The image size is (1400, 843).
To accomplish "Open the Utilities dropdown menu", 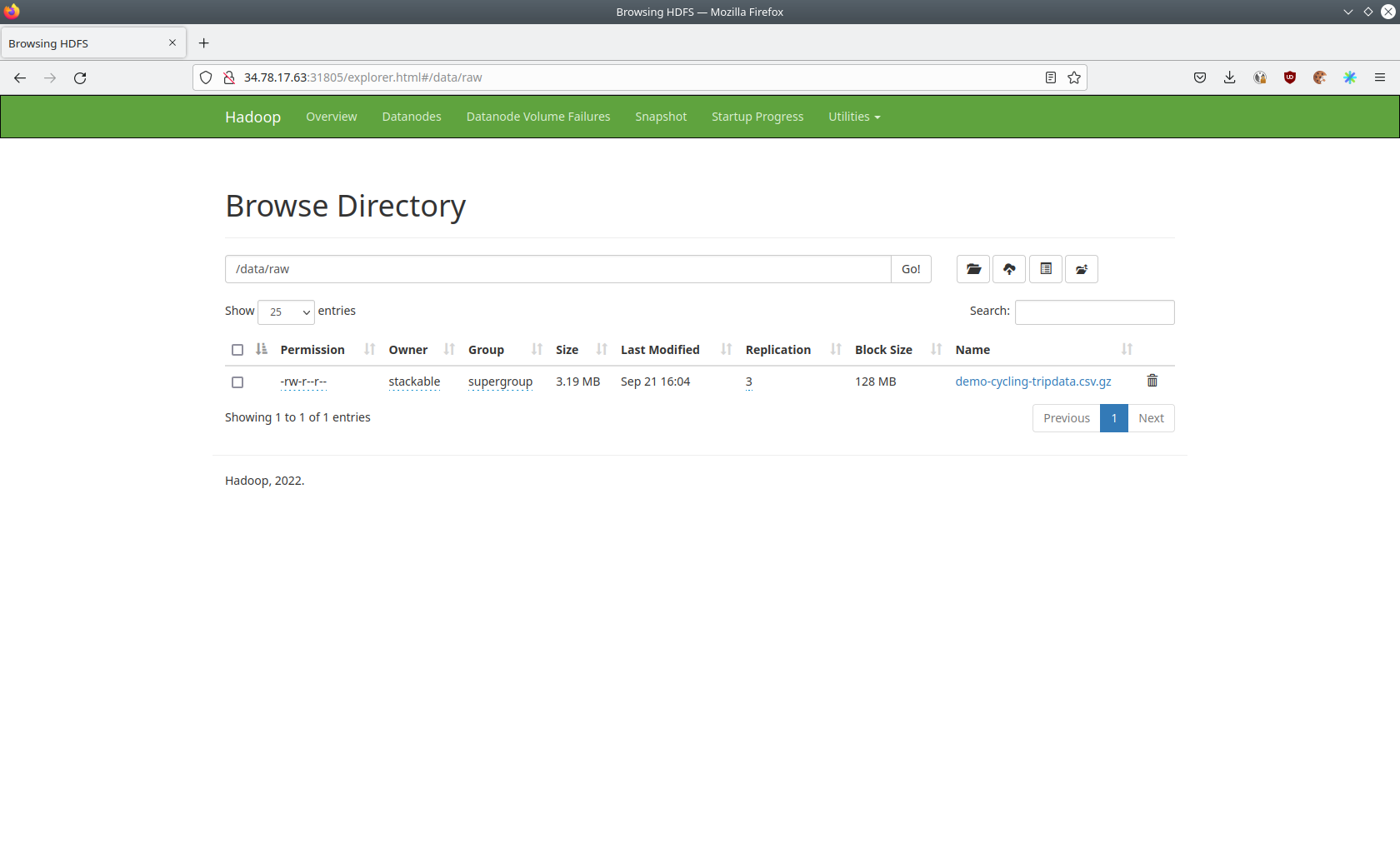I will click(853, 117).
